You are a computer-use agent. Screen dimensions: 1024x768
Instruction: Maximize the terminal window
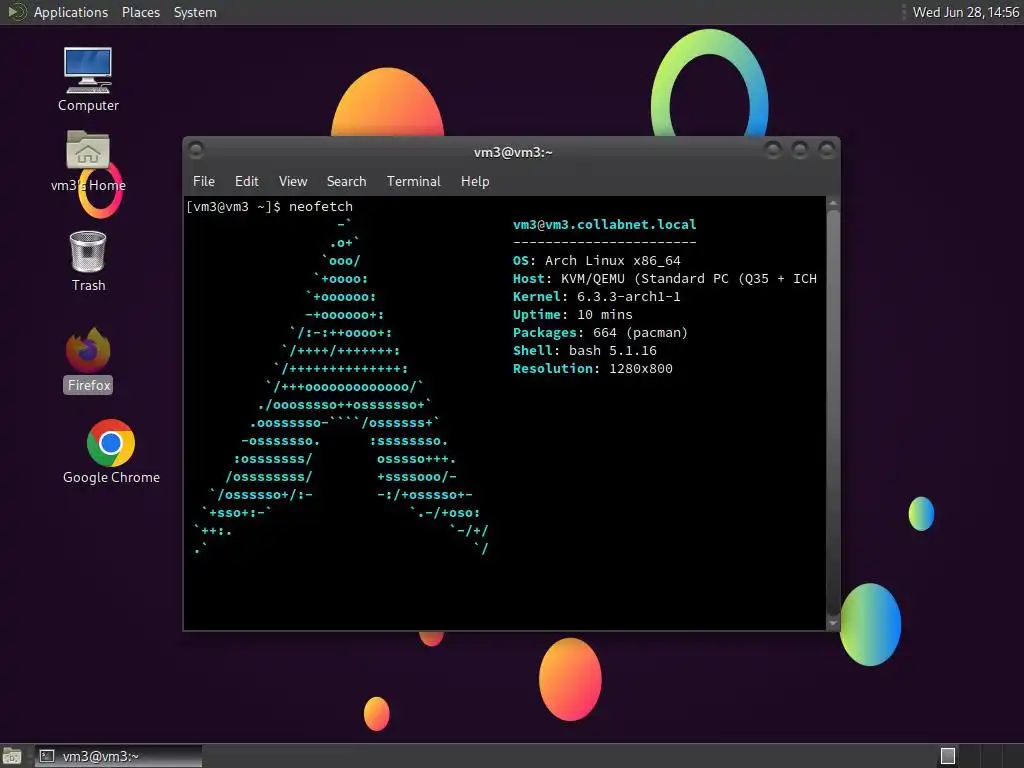[x=799, y=150]
